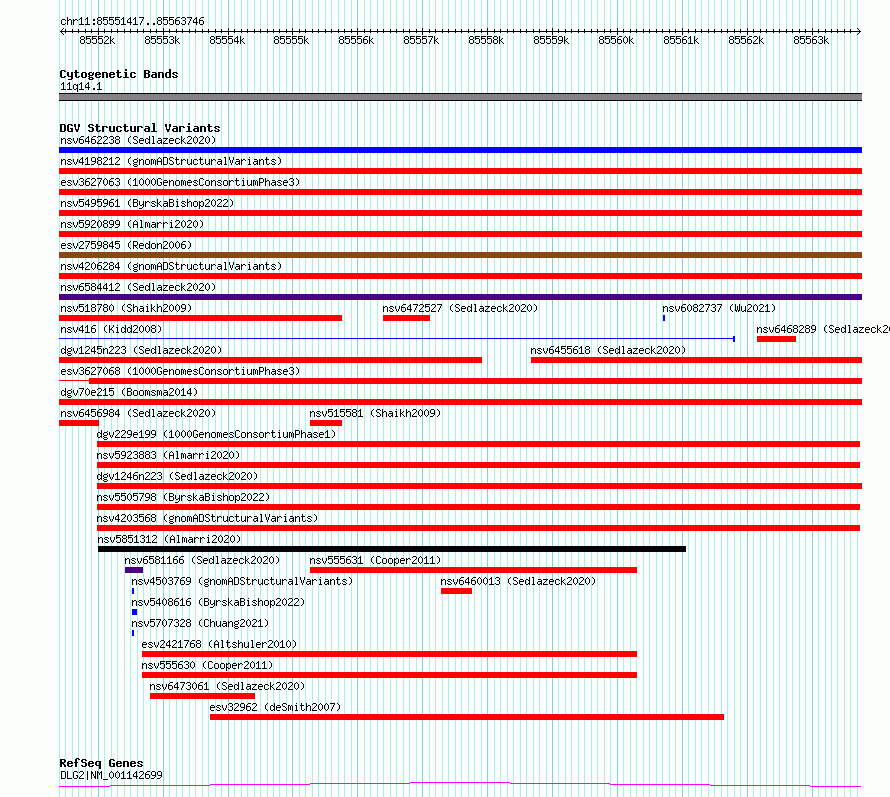
Task: Click nsv6456984 (Sedlazeck2020) label
Action: 138,413
